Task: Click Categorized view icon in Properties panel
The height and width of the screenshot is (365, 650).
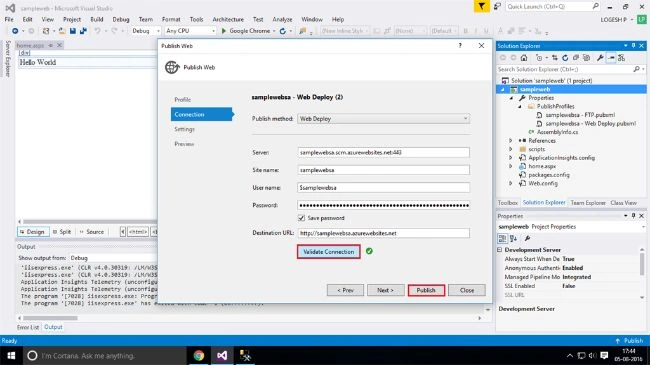Action: click(x=502, y=238)
